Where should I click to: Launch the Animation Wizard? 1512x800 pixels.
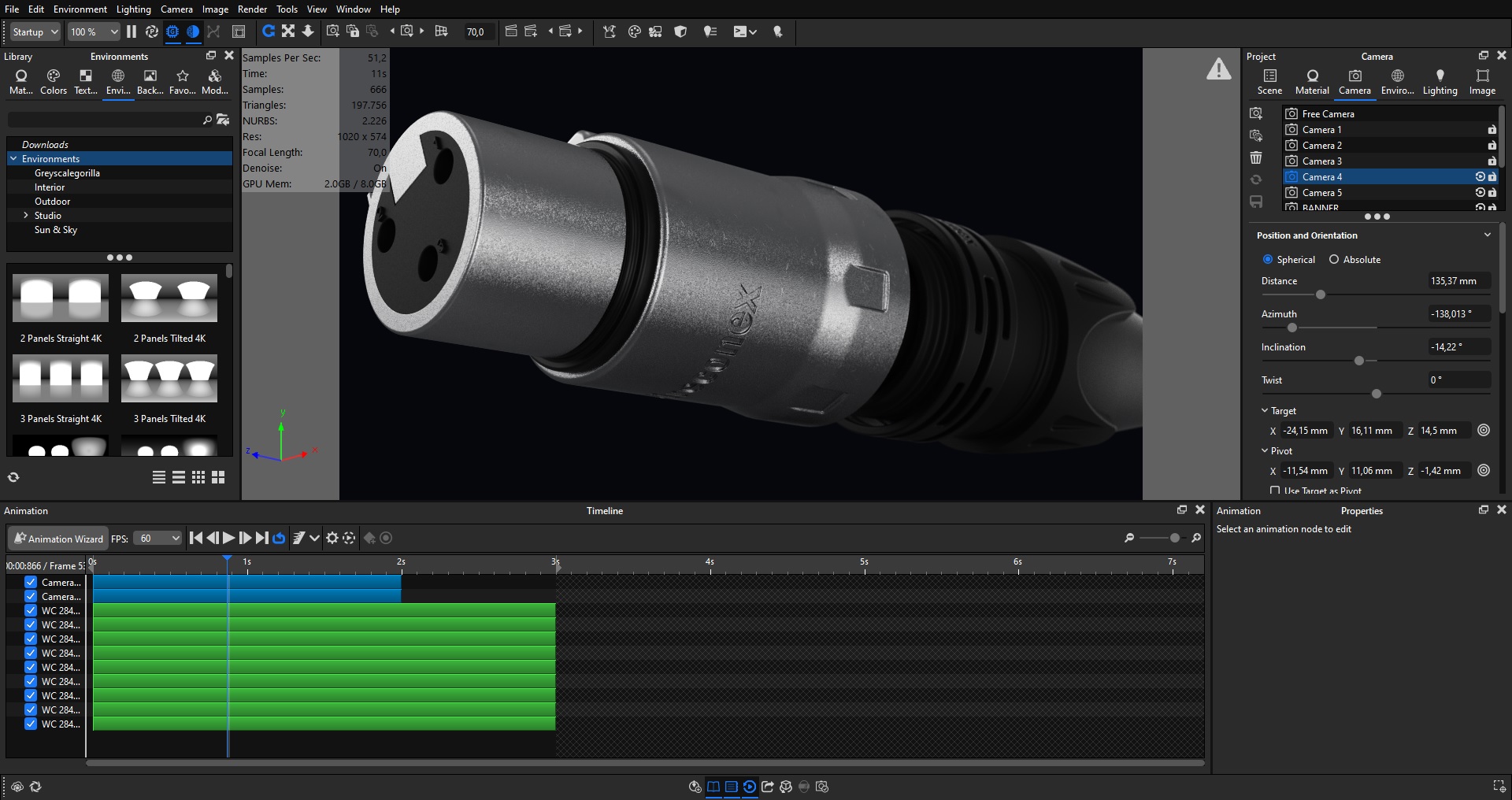[58, 538]
